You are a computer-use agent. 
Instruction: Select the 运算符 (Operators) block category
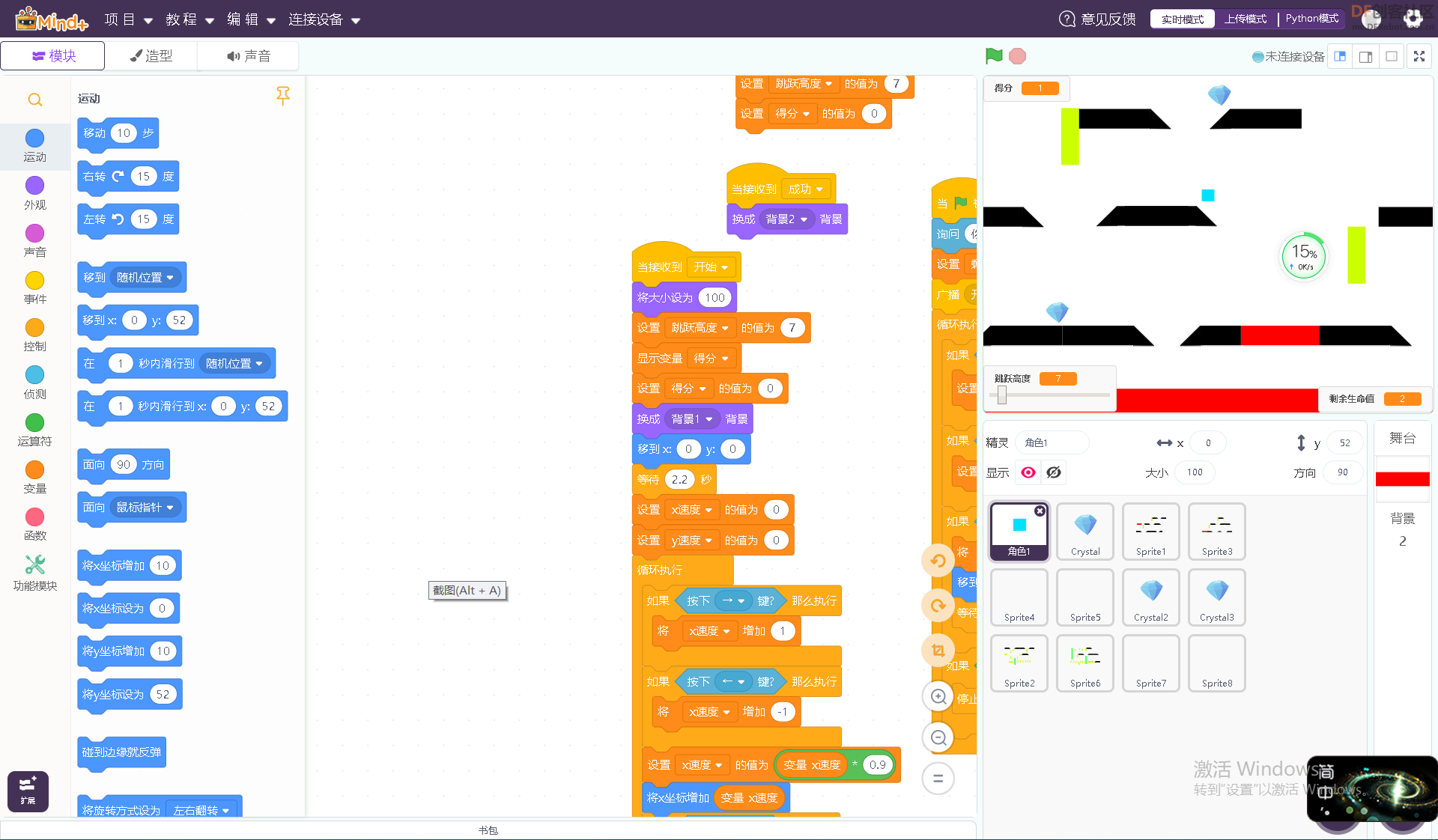click(35, 430)
